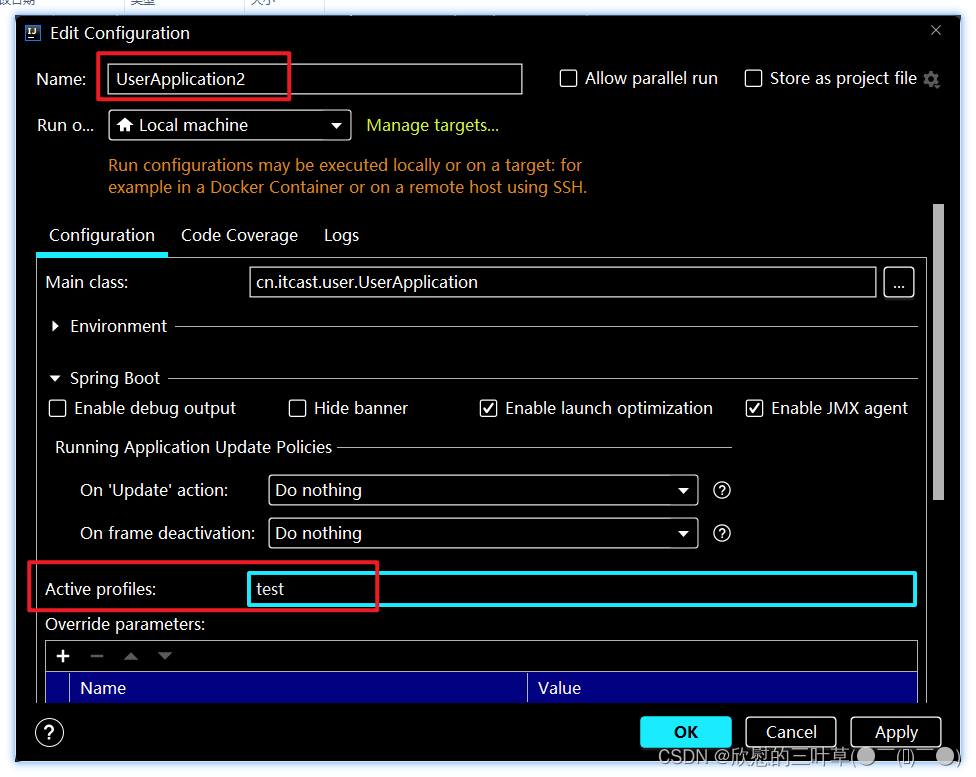Switch to the Code Coverage tab

click(x=240, y=235)
